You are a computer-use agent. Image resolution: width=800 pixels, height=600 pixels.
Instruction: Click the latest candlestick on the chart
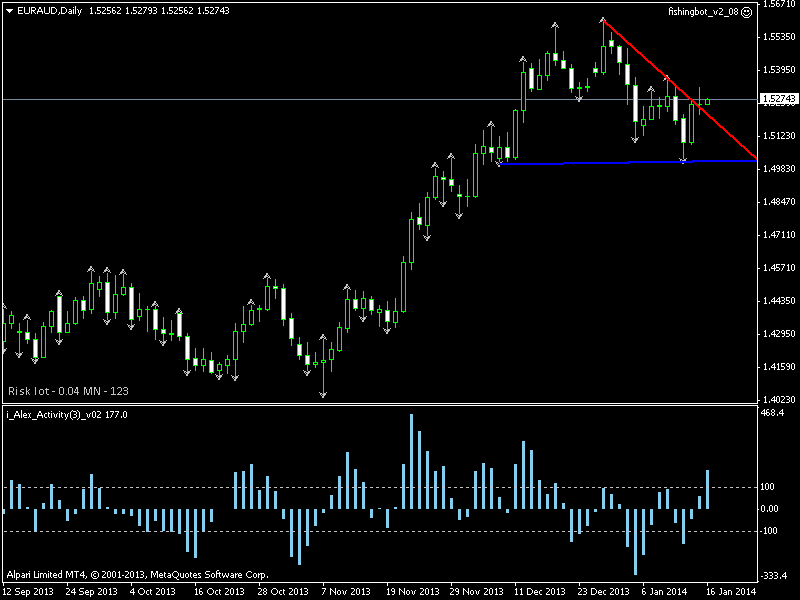708,102
